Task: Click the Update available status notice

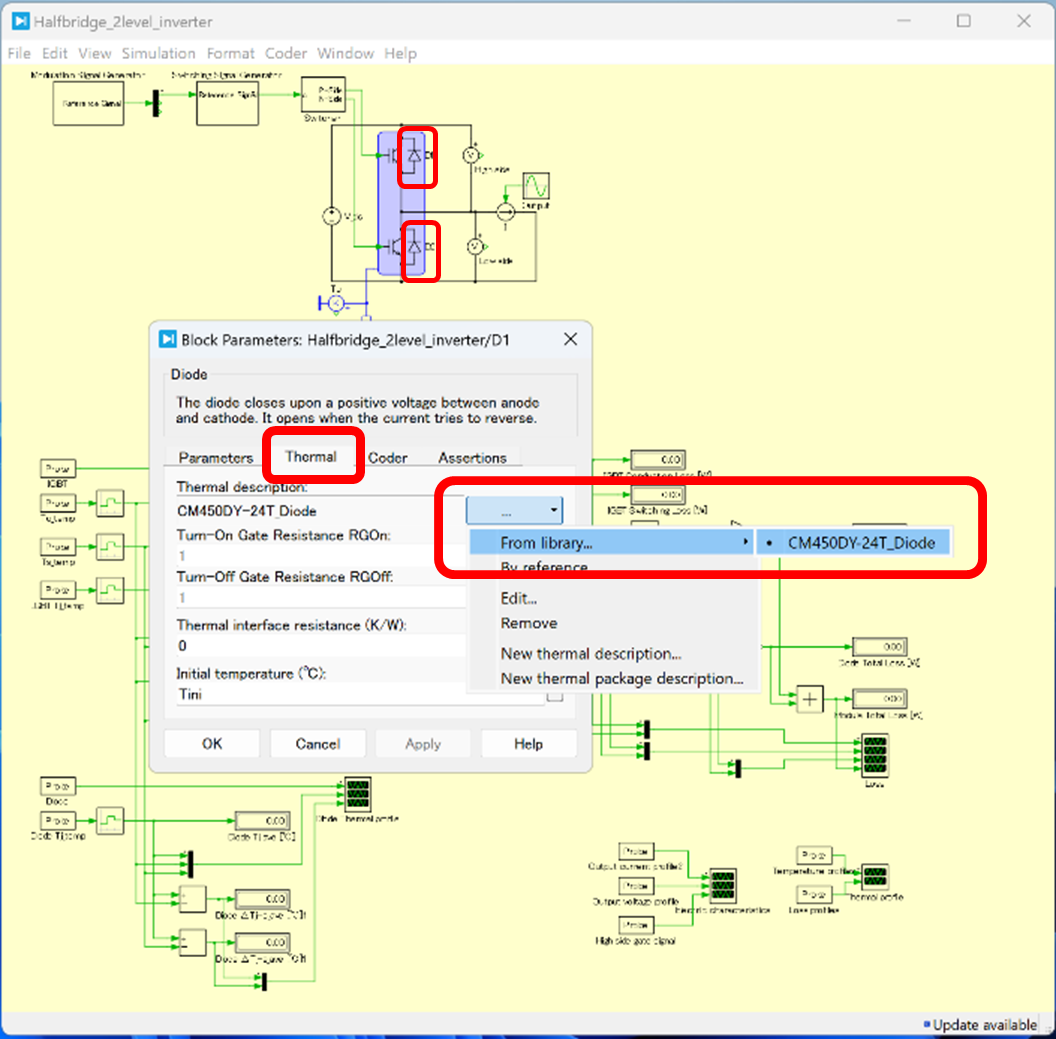Action: coord(983,1024)
